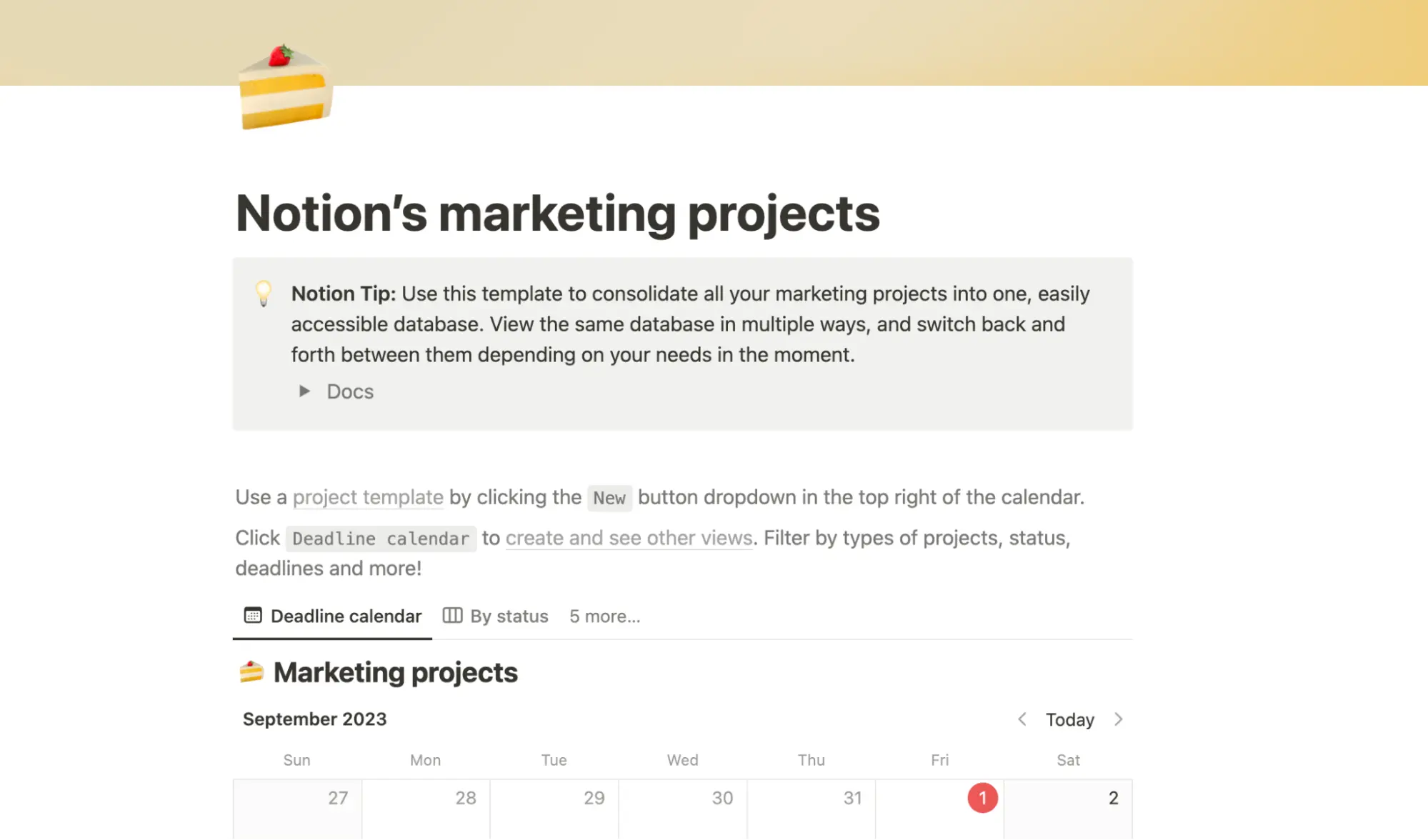Click the light bulb icon in the callout
The image size is (1428, 840).
pyautogui.click(x=264, y=294)
